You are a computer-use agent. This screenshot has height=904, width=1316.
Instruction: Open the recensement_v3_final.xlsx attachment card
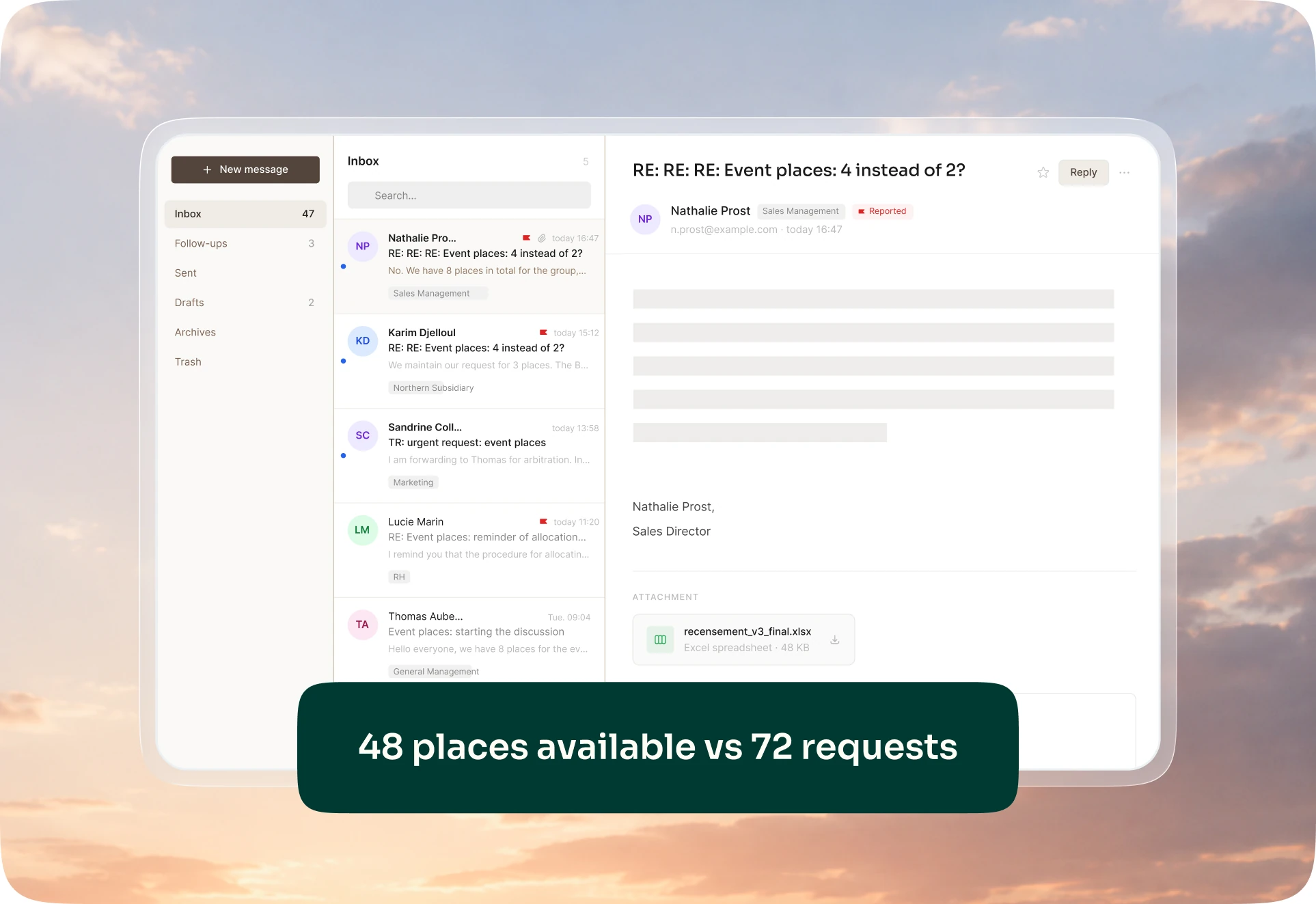pyautogui.click(x=743, y=640)
